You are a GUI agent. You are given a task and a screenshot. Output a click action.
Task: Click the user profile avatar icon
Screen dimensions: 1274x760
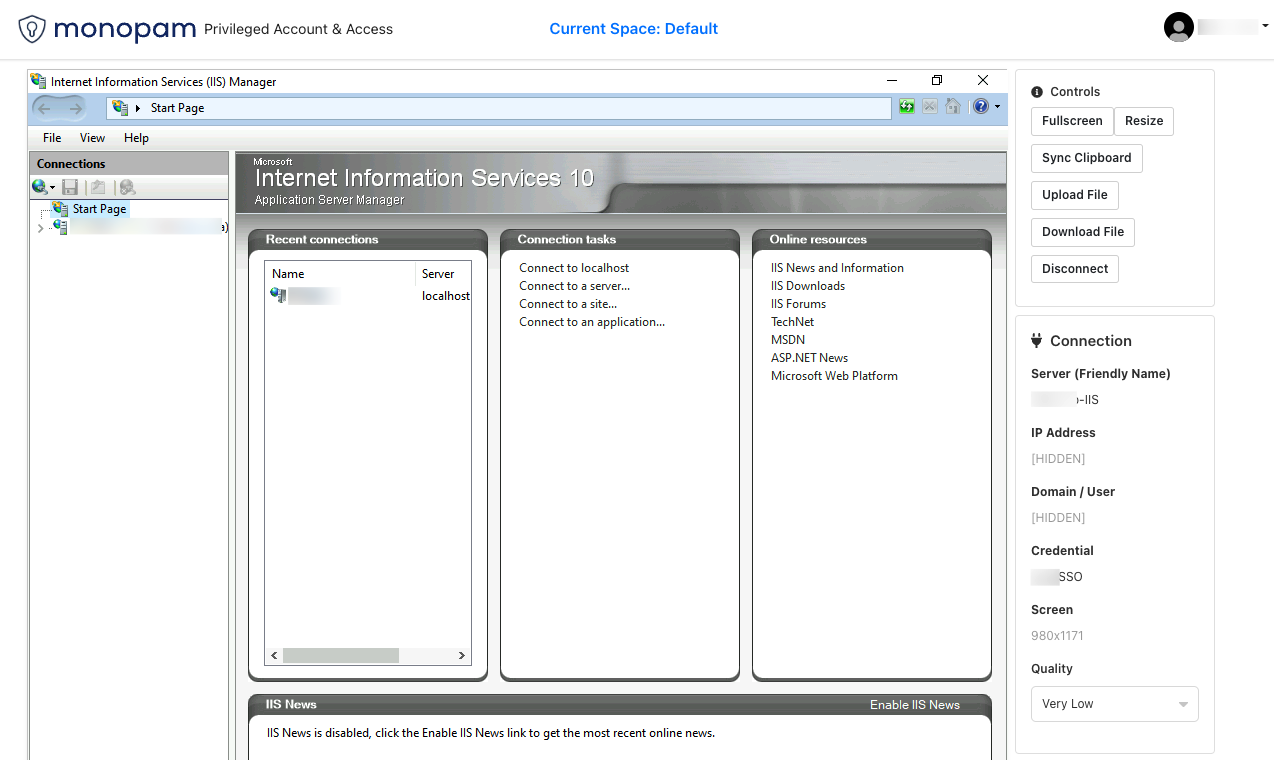tap(1179, 28)
